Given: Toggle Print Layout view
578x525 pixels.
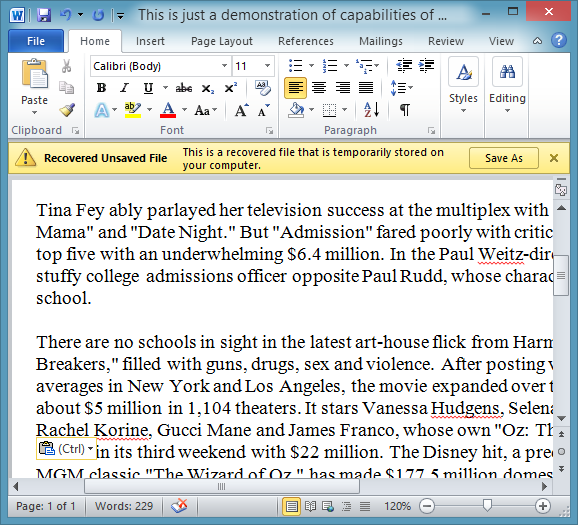Looking at the screenshot, I should coord(292,506).
